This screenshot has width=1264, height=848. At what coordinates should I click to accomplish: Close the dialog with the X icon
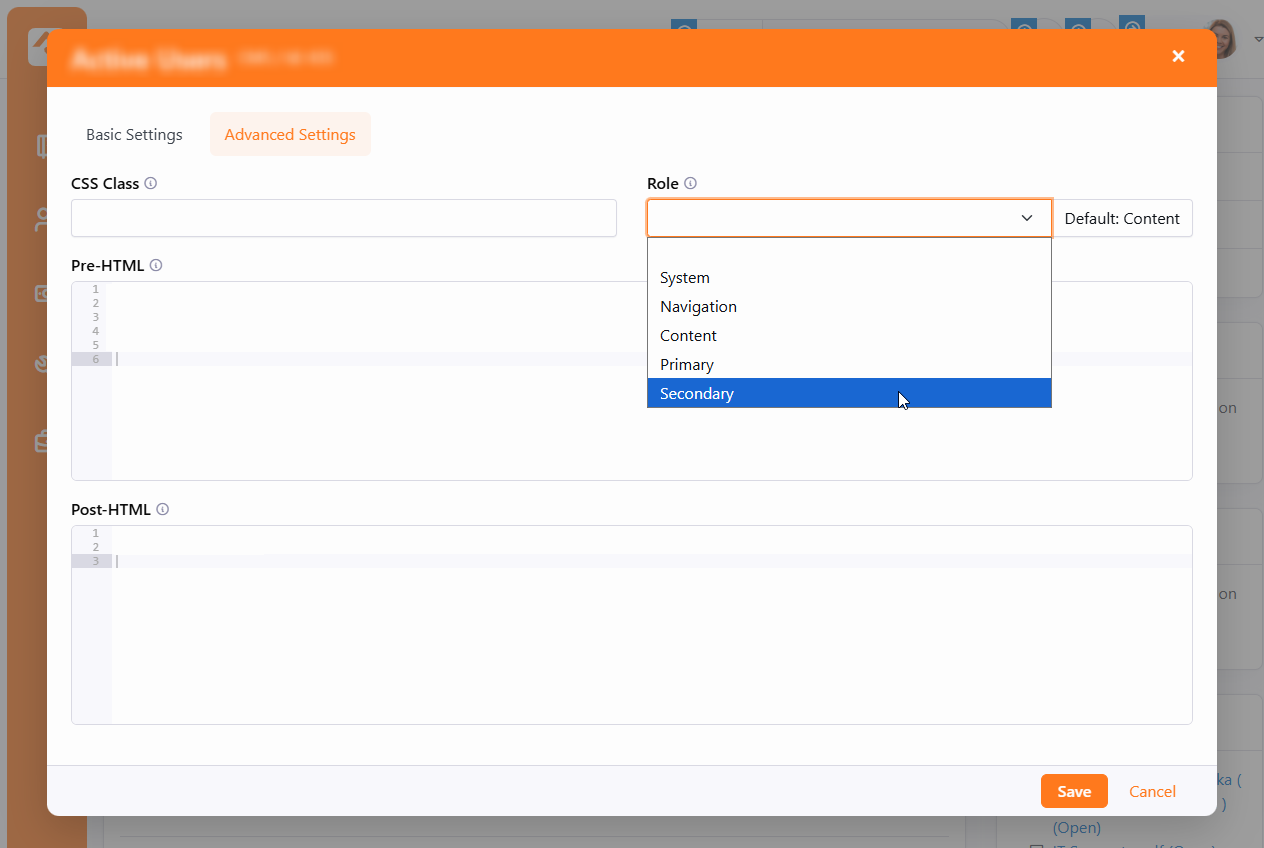1178,56
